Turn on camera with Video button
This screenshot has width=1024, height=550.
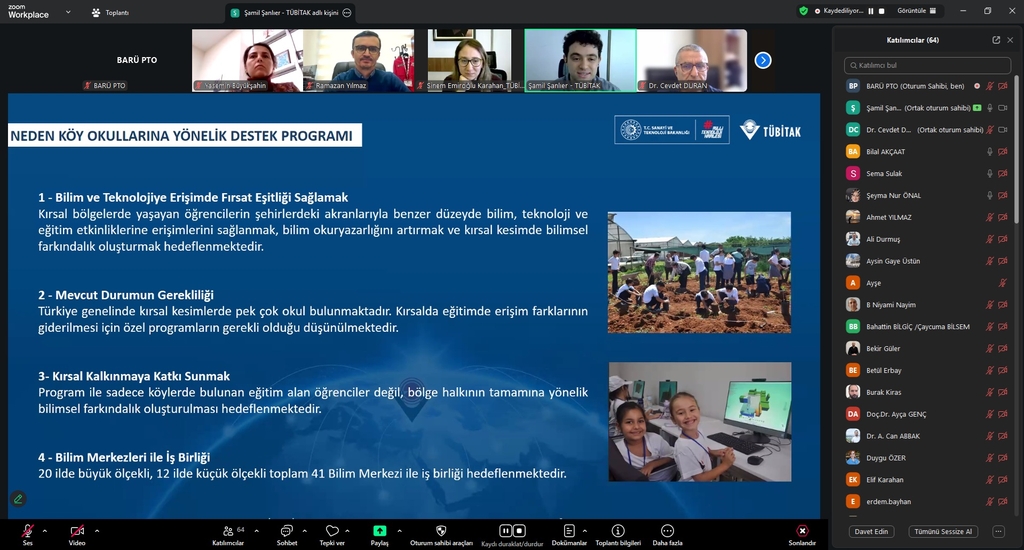(77, 530)
